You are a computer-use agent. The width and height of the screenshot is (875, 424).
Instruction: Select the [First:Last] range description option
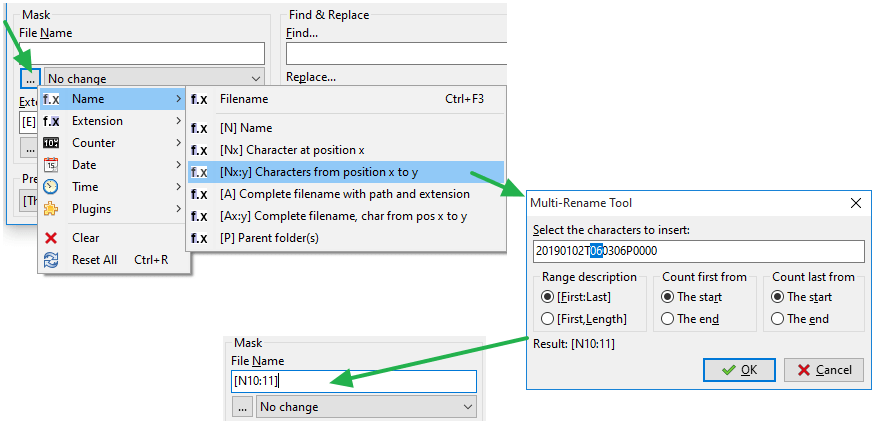[547, 297]
